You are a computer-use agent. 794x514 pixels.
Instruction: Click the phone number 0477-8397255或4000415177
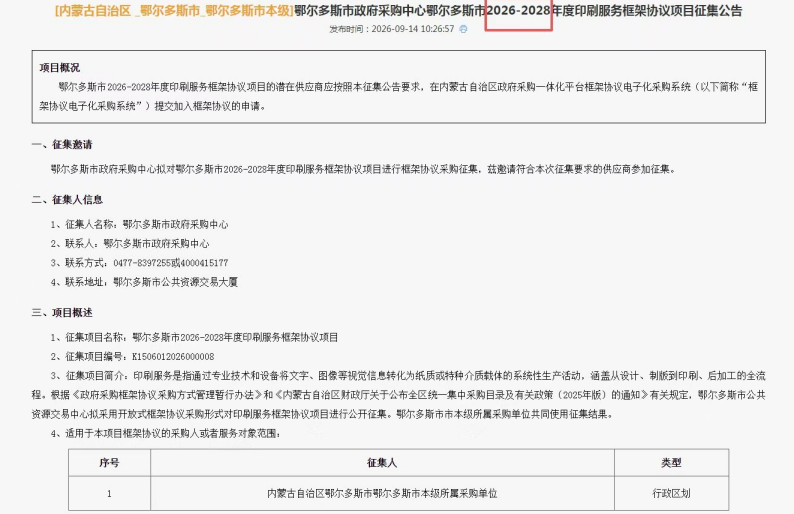171,263
